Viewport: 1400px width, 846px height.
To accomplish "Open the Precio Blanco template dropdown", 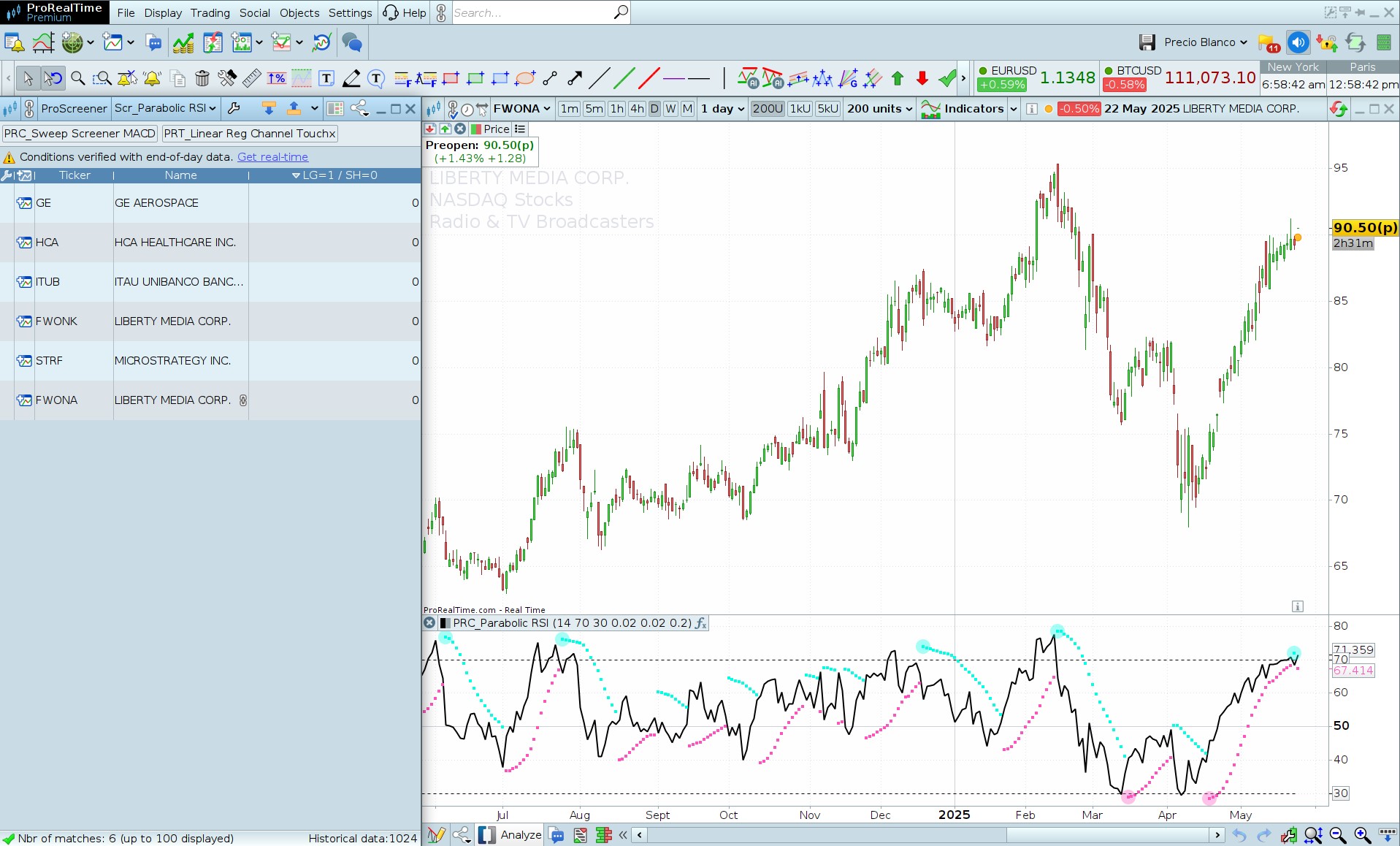I will click(1205, 42).
